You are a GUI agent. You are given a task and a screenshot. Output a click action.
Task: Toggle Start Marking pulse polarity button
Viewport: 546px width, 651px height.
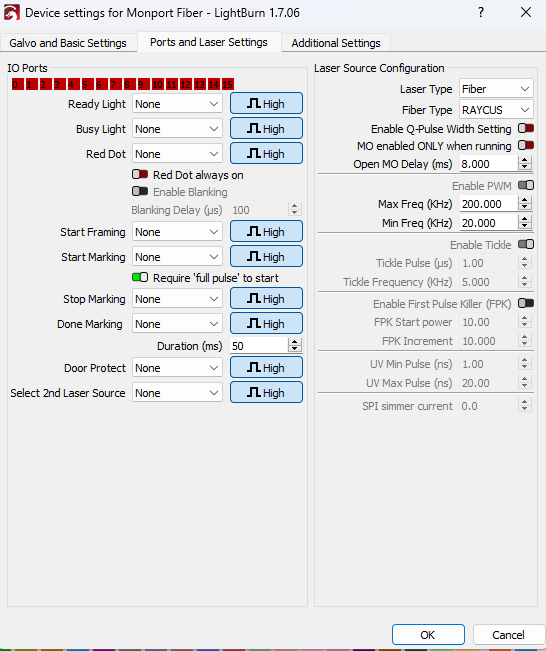pos(266,257)
